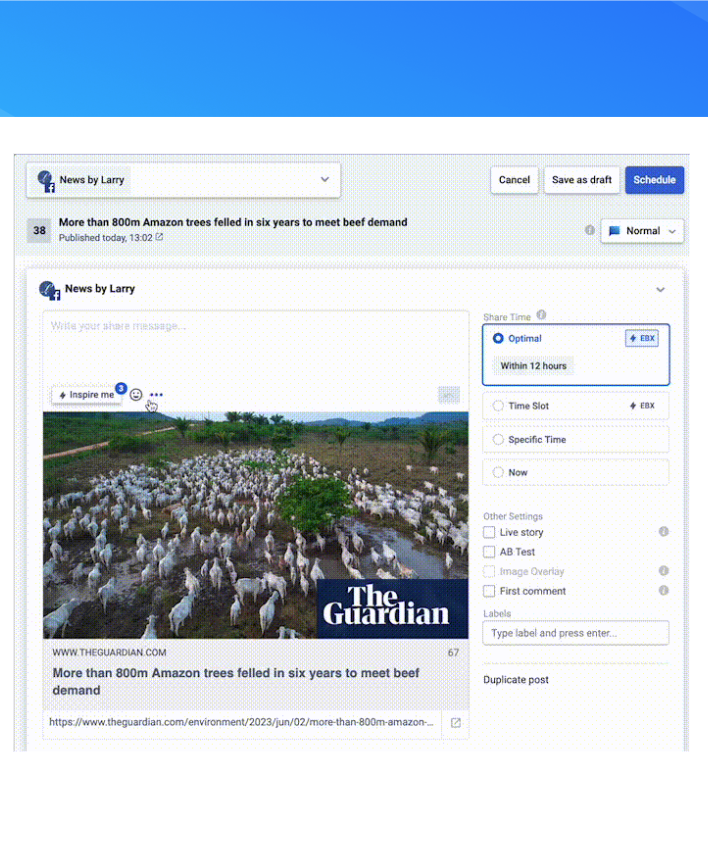Click info icon for Live story

click(663, 532)
